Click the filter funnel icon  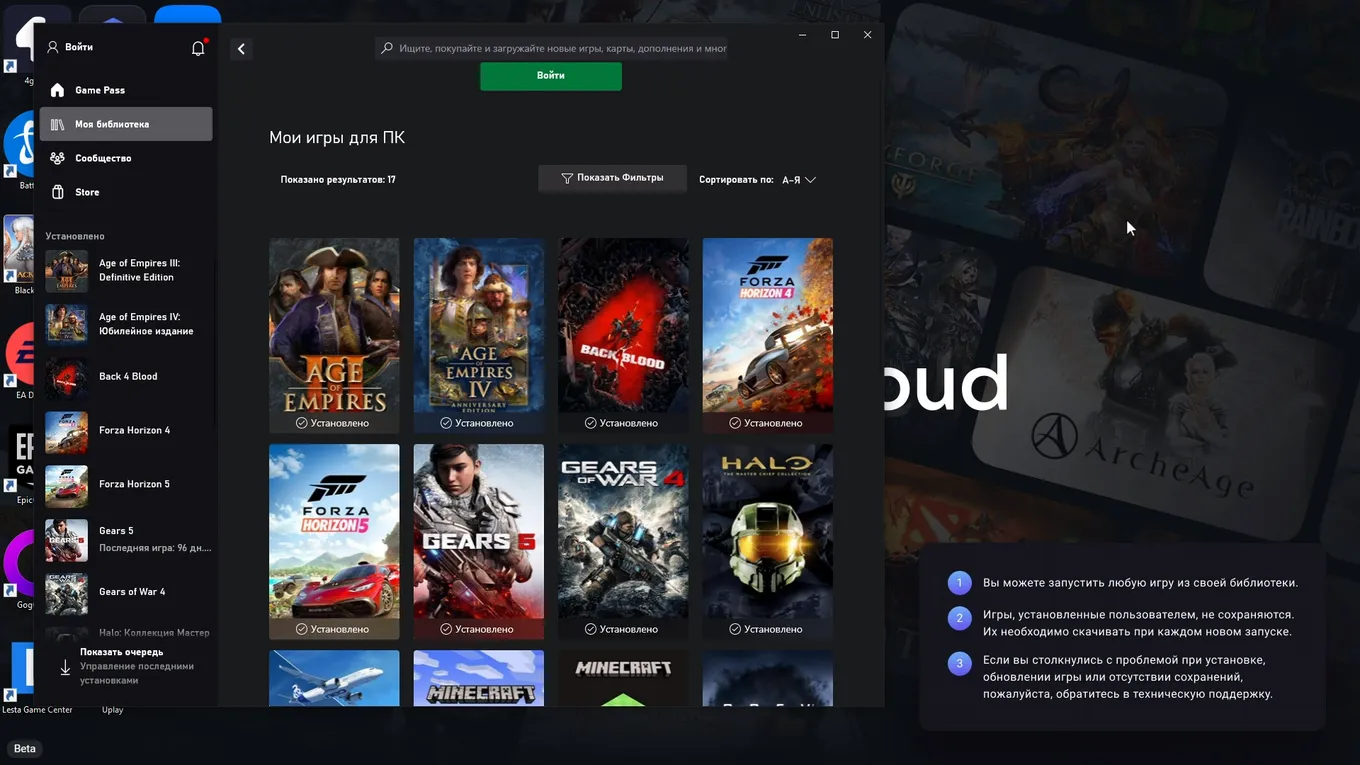(x=567, y=178)
